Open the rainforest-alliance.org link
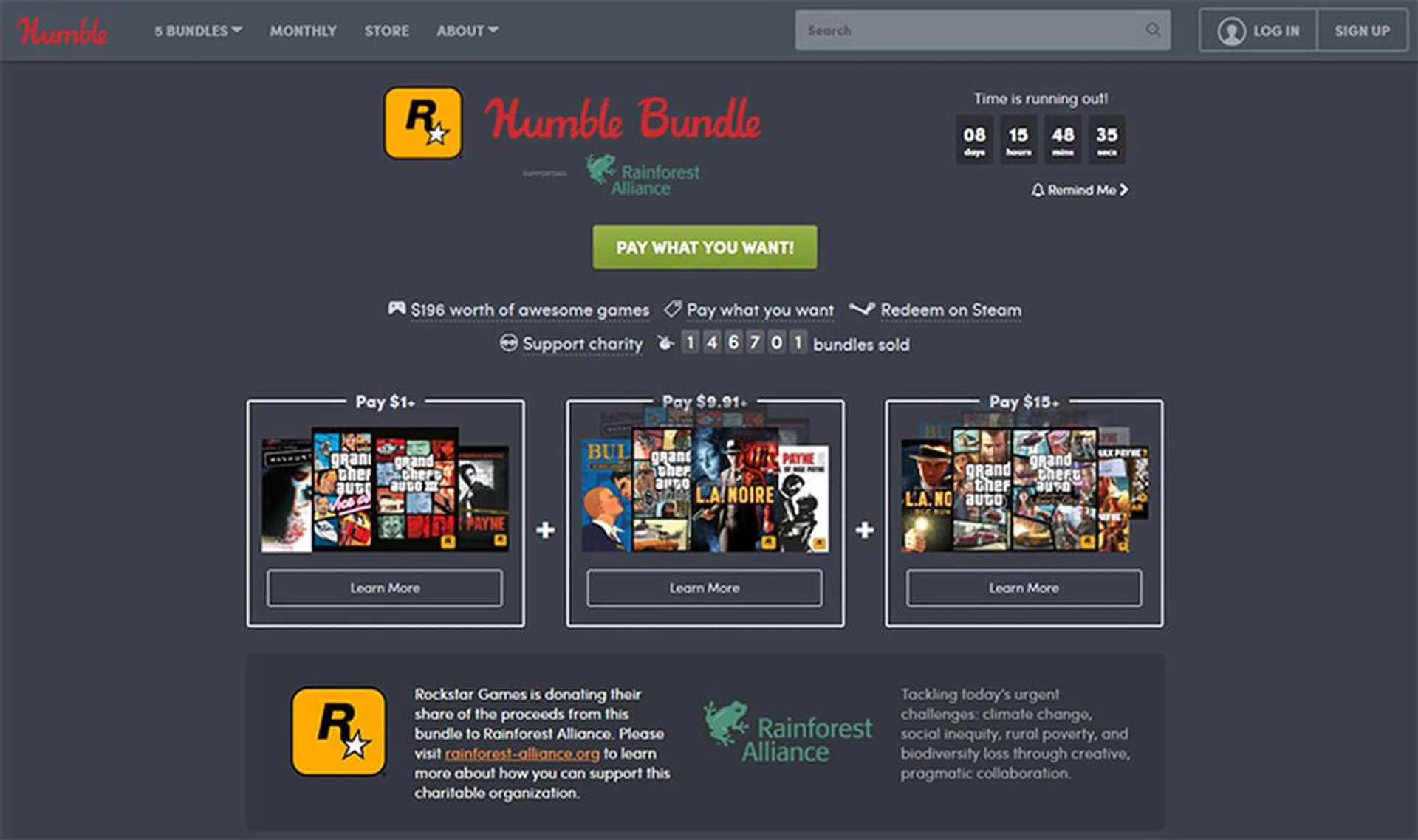This screenshot has height=840, width=1418. click(522, 754)
